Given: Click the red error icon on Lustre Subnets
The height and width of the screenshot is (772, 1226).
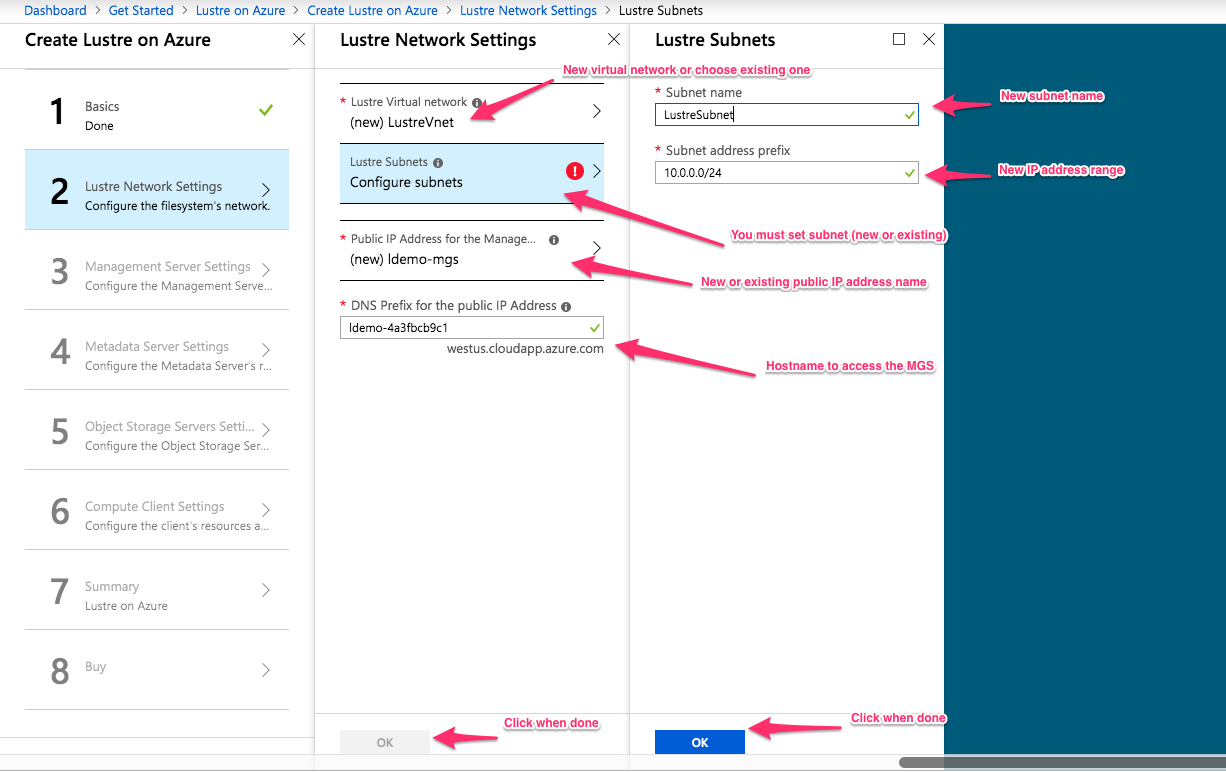Looking at the screenshot, I should tap(574, 171).
